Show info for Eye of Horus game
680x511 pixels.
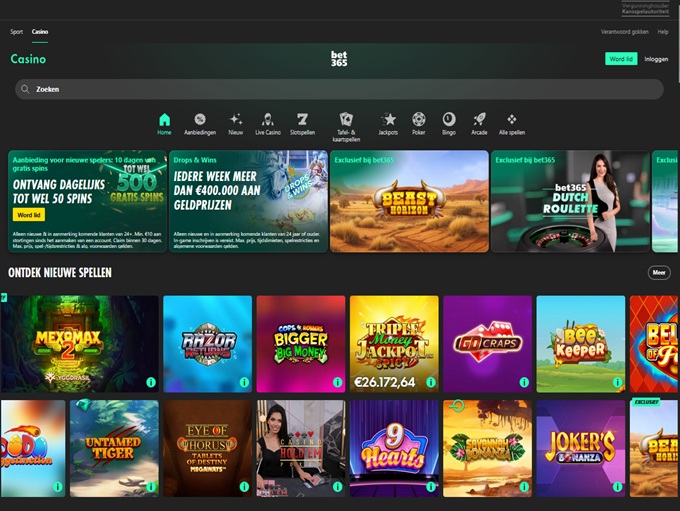[244, 487]
